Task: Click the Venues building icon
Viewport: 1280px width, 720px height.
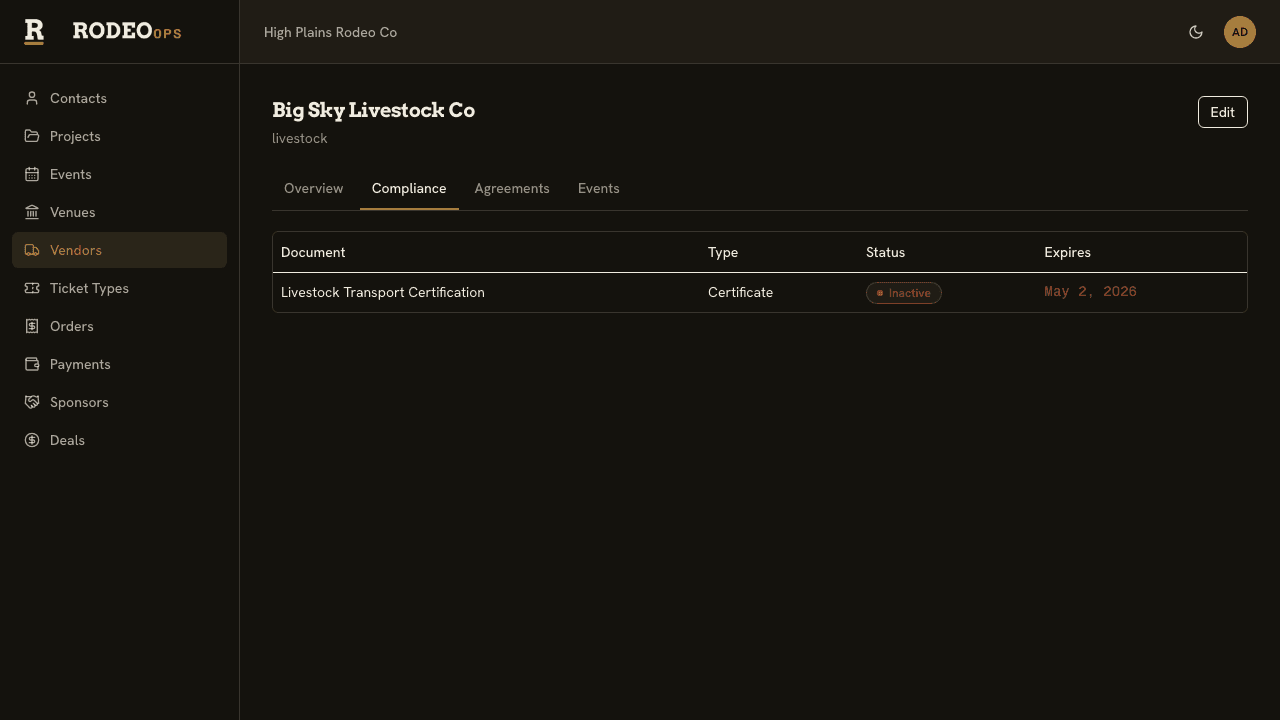Action: click(x=32, y=212)
